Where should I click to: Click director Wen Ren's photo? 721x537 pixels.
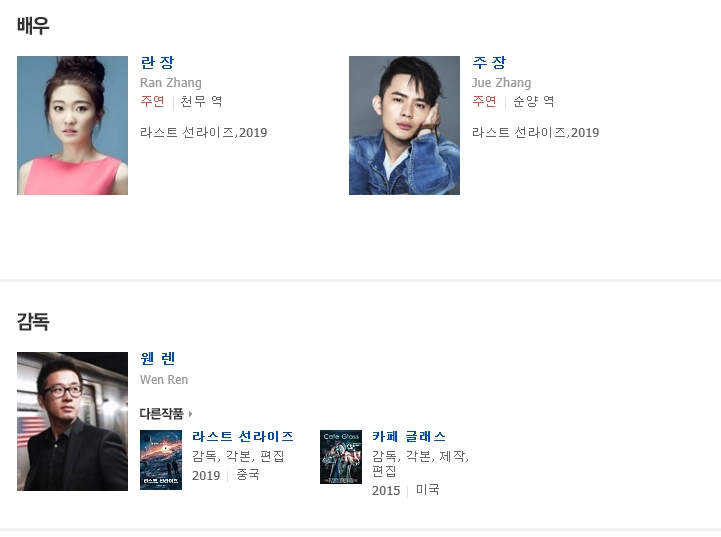(x=73, y=421)
